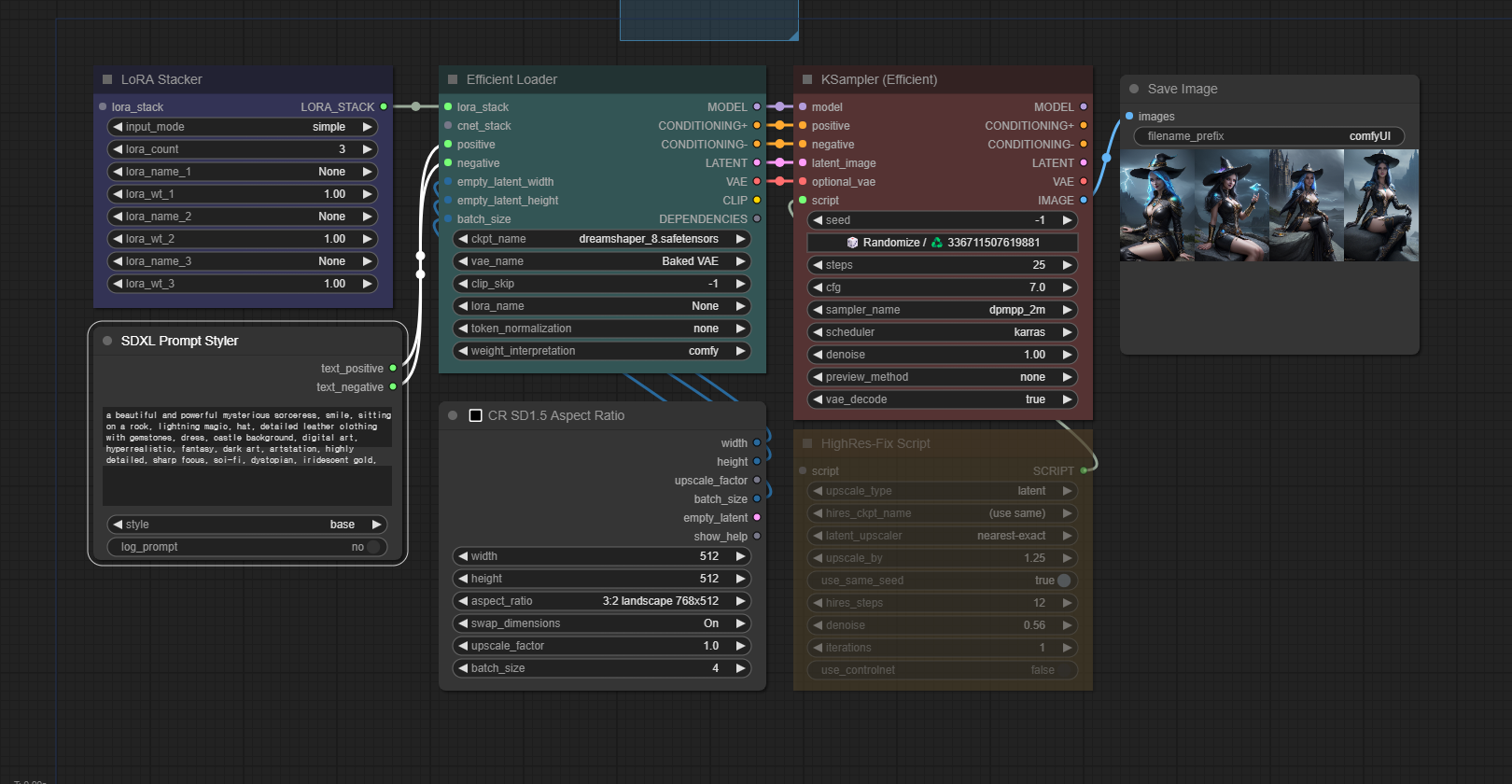Click the text_positive output connector
The height and width of the screenshot is (784, 1512).
(393, 368)
